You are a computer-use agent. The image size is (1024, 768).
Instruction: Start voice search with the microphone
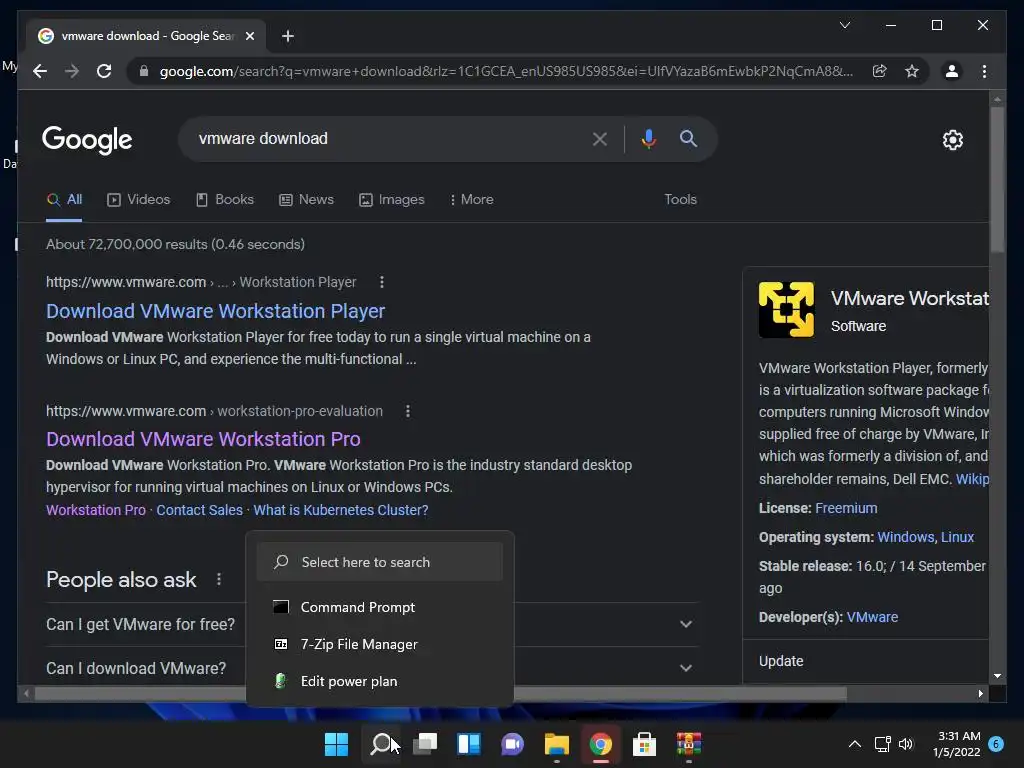click(648, 138)
